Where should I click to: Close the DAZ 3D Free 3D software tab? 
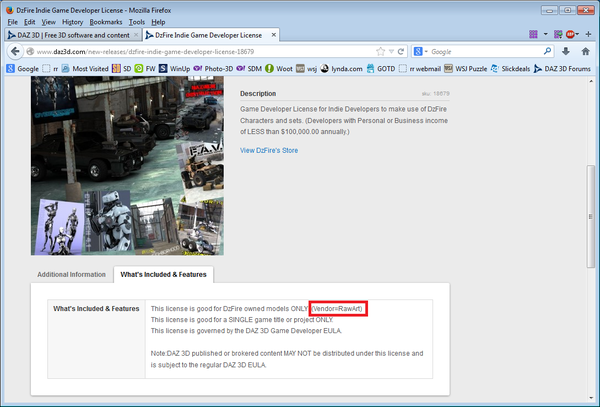click(x=136, y=35)
